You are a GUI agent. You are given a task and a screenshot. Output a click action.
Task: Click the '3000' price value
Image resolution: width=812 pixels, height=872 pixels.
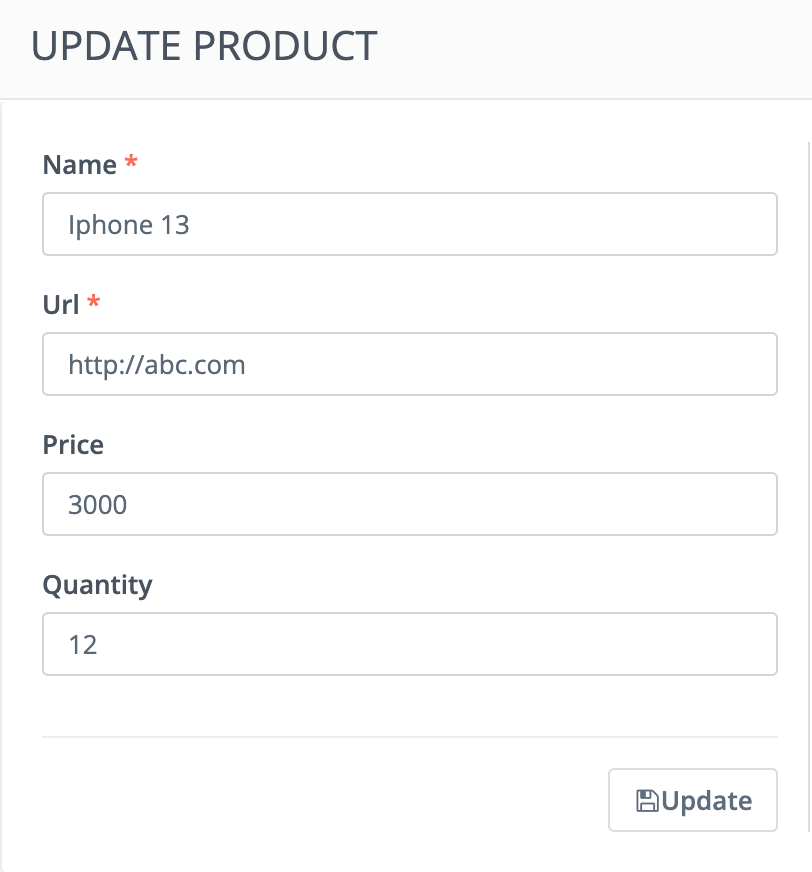(98, 504)
